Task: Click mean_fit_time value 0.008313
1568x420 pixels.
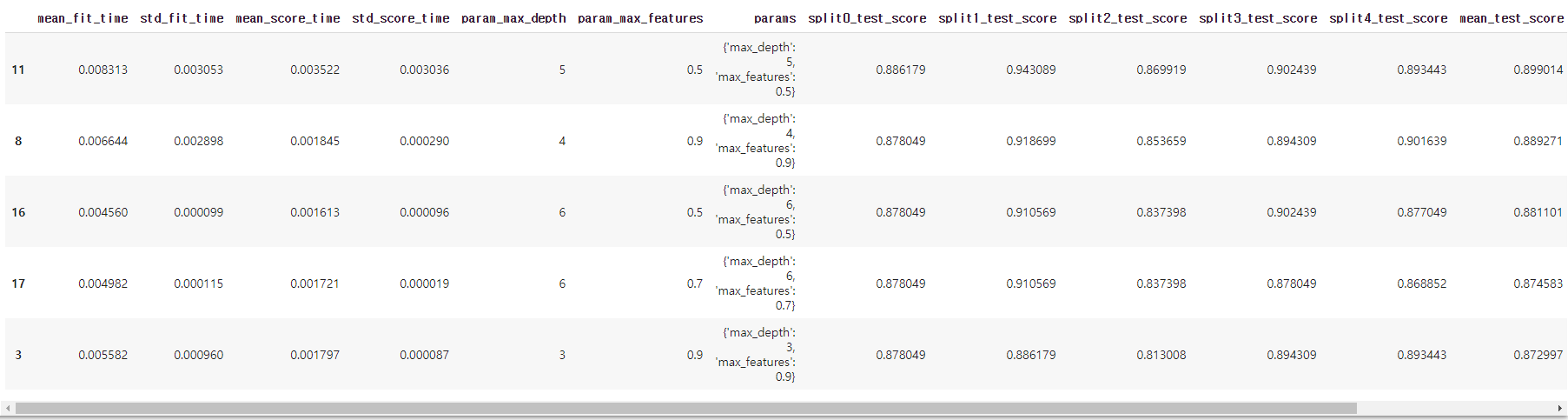Action: coord(103,70)
